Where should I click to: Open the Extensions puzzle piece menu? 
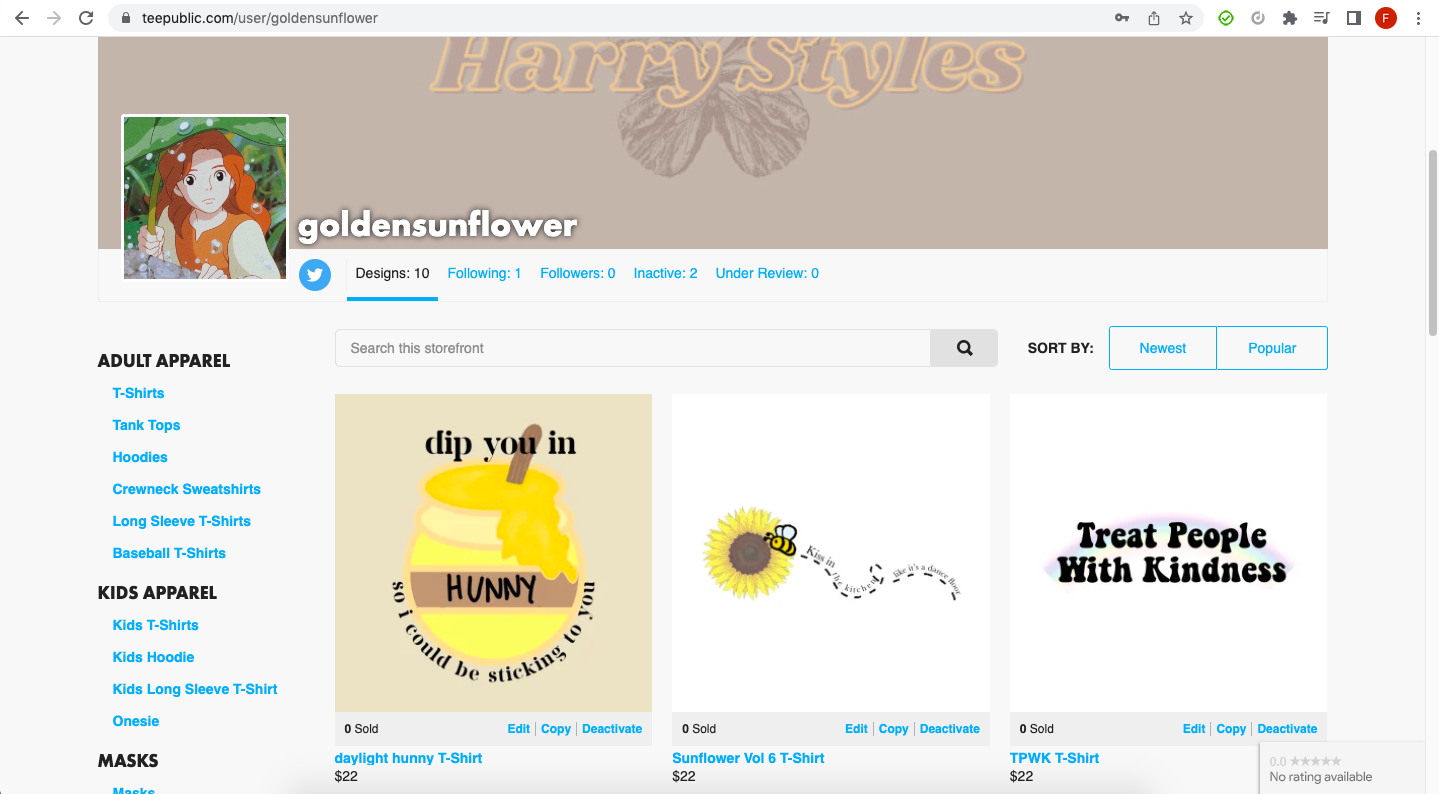[1290, 18]
